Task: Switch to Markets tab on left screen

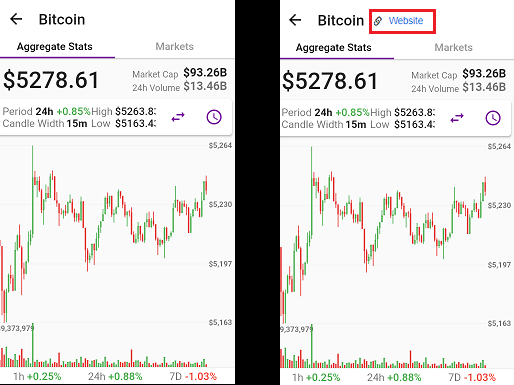Action: pos(175,46)
